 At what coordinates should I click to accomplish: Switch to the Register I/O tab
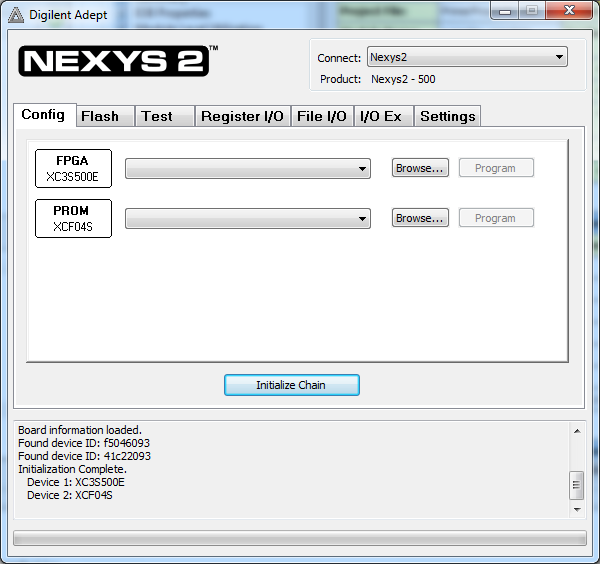coord(243,116)
